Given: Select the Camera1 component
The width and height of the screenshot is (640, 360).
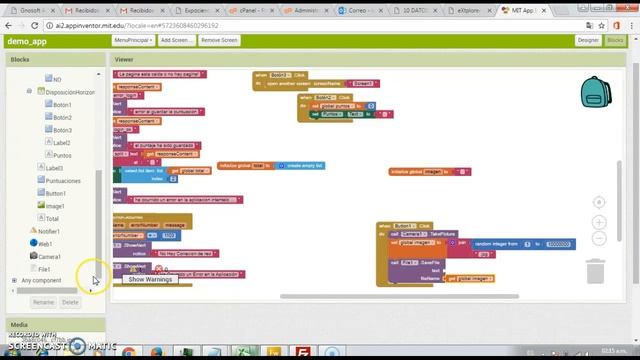Looking at the screenshot, I should click(45, 256).
